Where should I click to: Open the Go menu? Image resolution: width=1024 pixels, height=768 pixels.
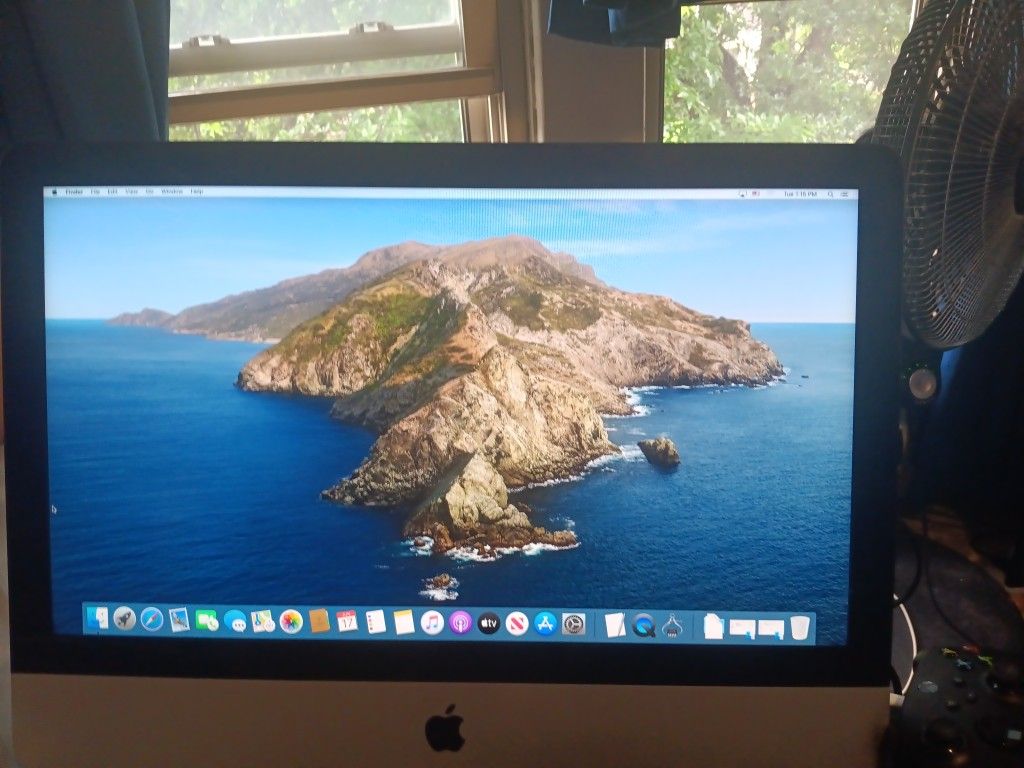coord(150,192)
